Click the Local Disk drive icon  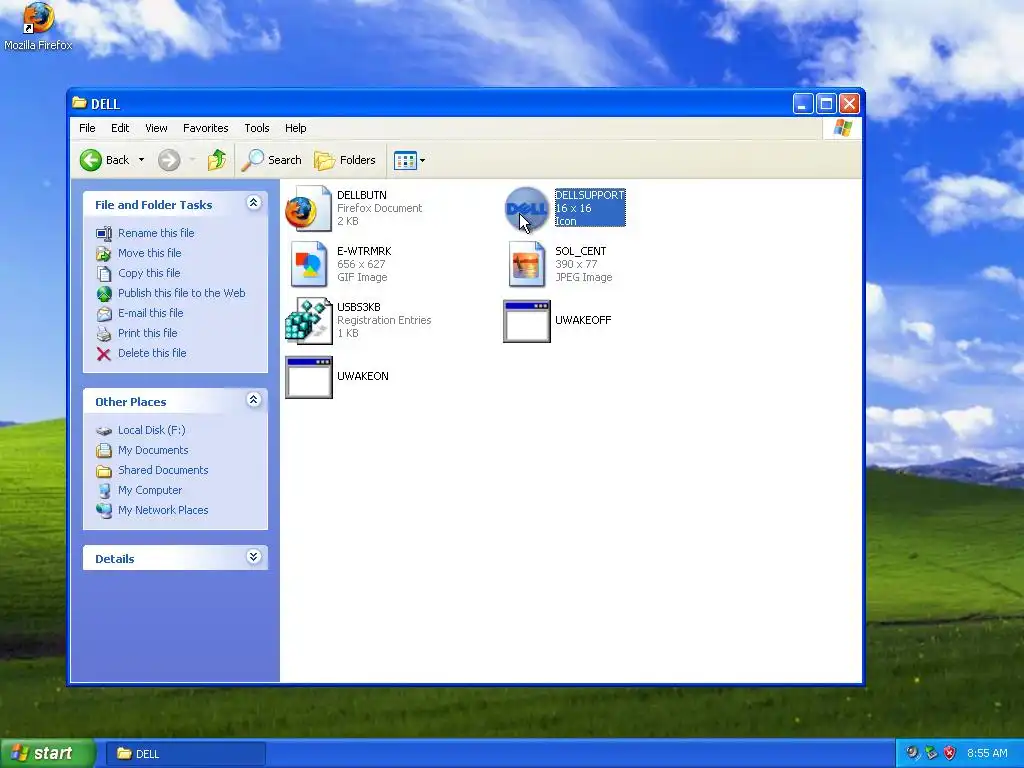[x=104, y=431]
